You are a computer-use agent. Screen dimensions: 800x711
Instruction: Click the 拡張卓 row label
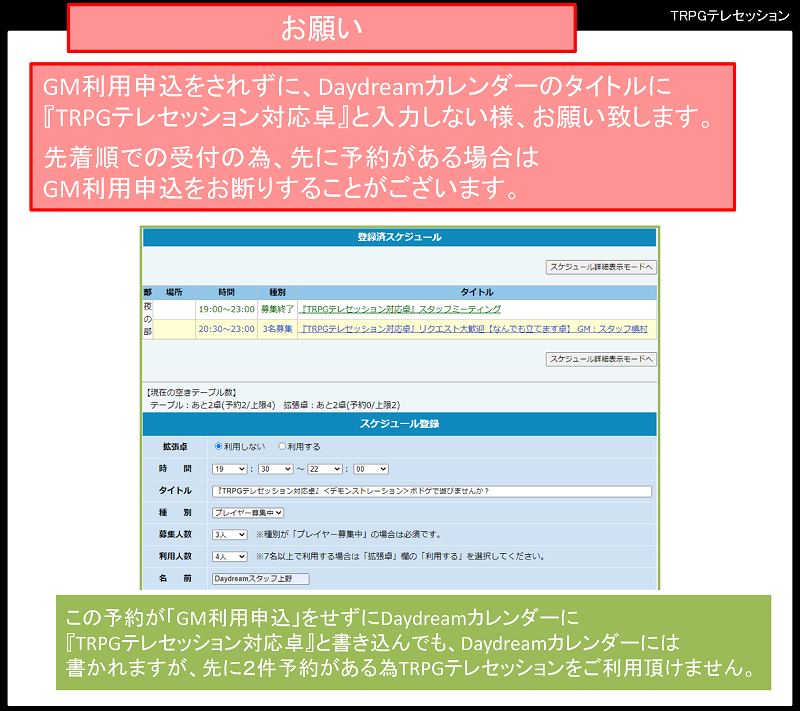pyautogui.click(x=174, y=447)
